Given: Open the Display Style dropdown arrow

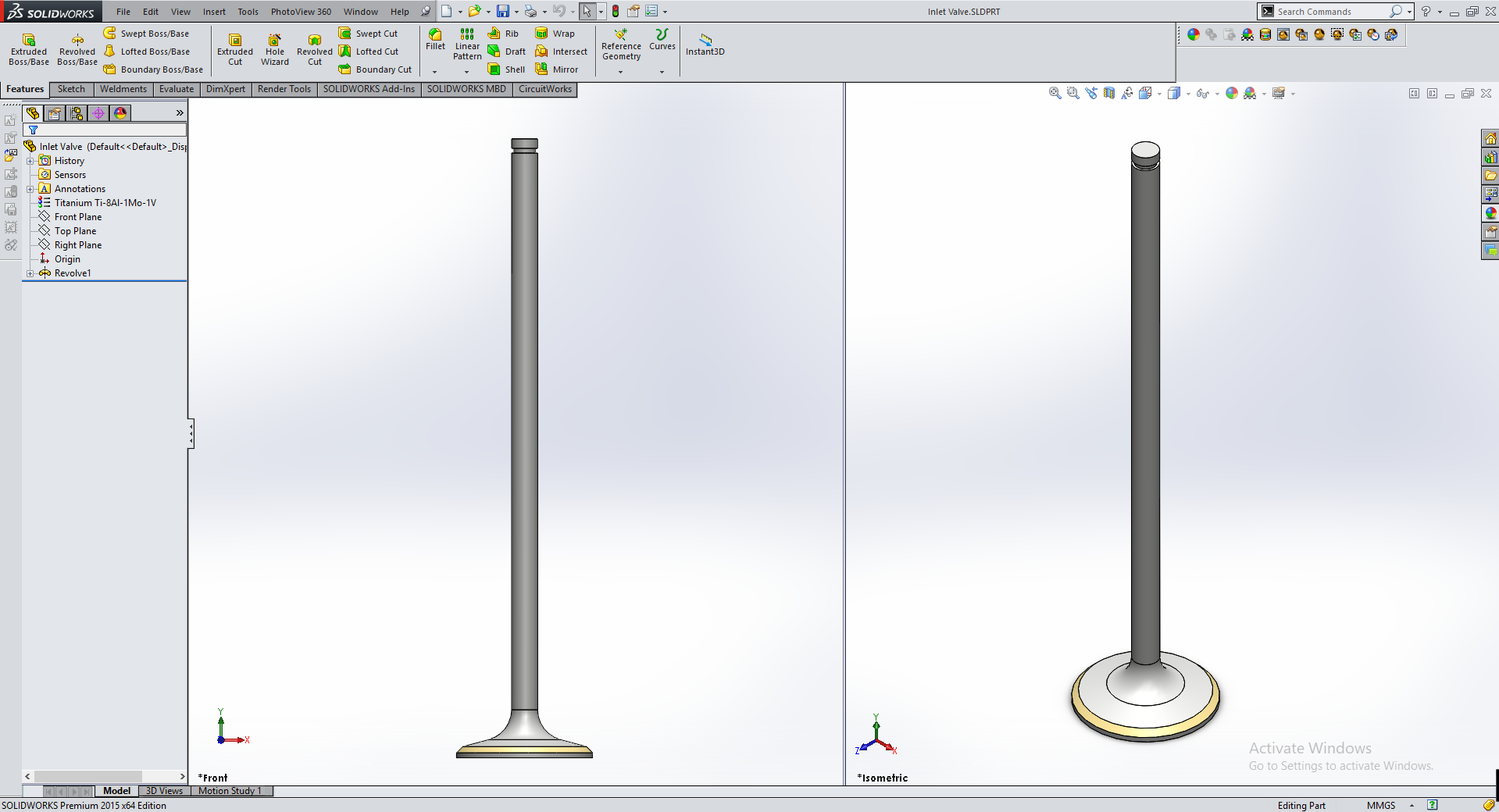Looking at the screenshot, I should (x=1188, y=94).
